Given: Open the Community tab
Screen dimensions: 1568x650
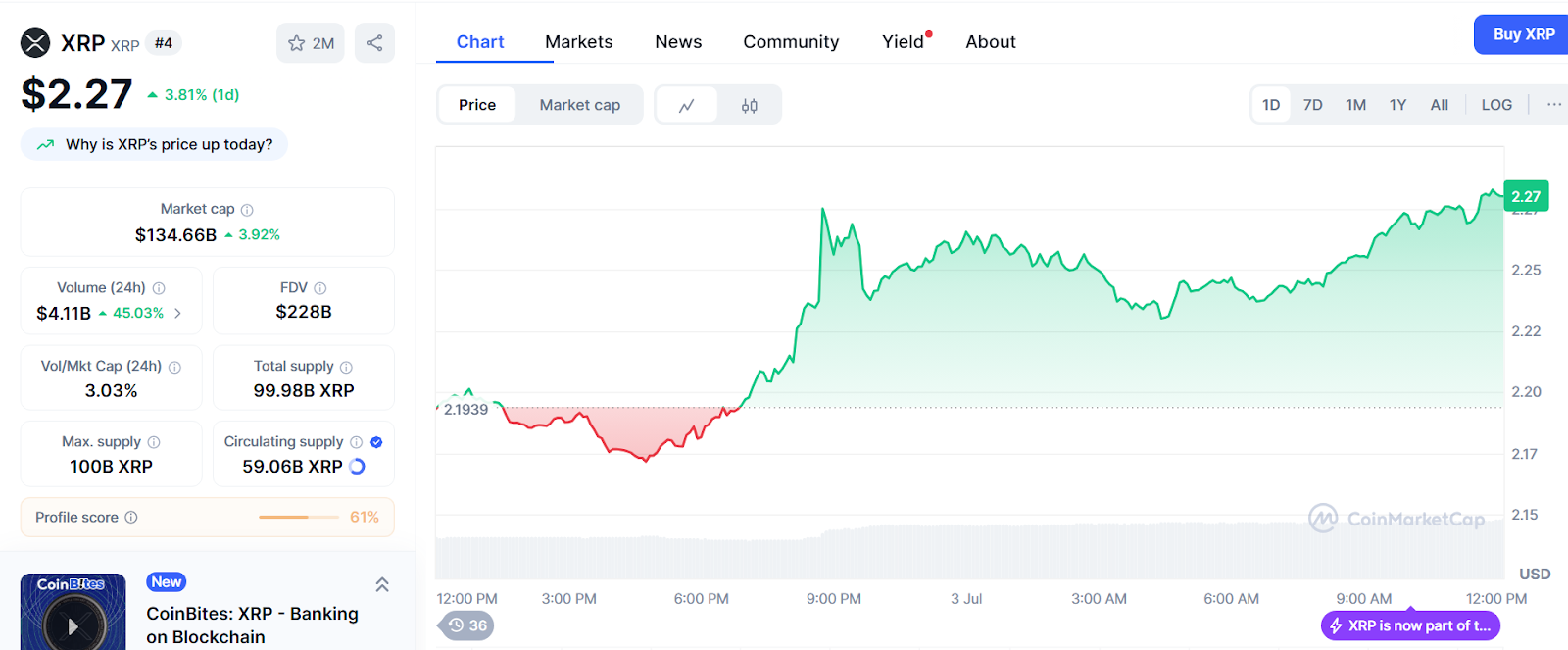Looking at the screenshot, I should (x=791, y=42).
